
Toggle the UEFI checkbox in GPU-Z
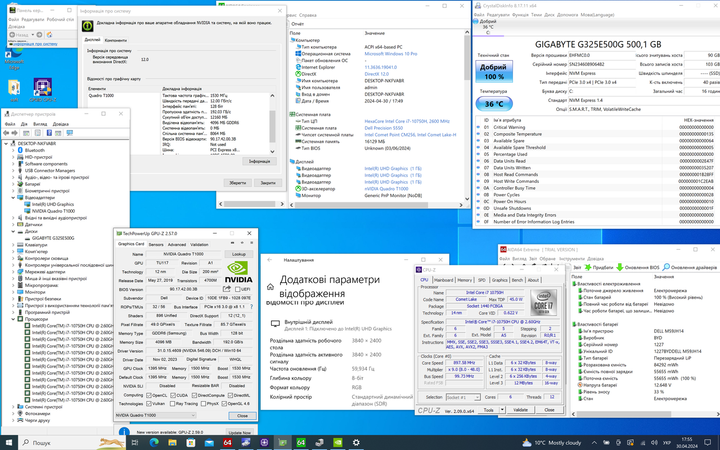tap(238, 289)
